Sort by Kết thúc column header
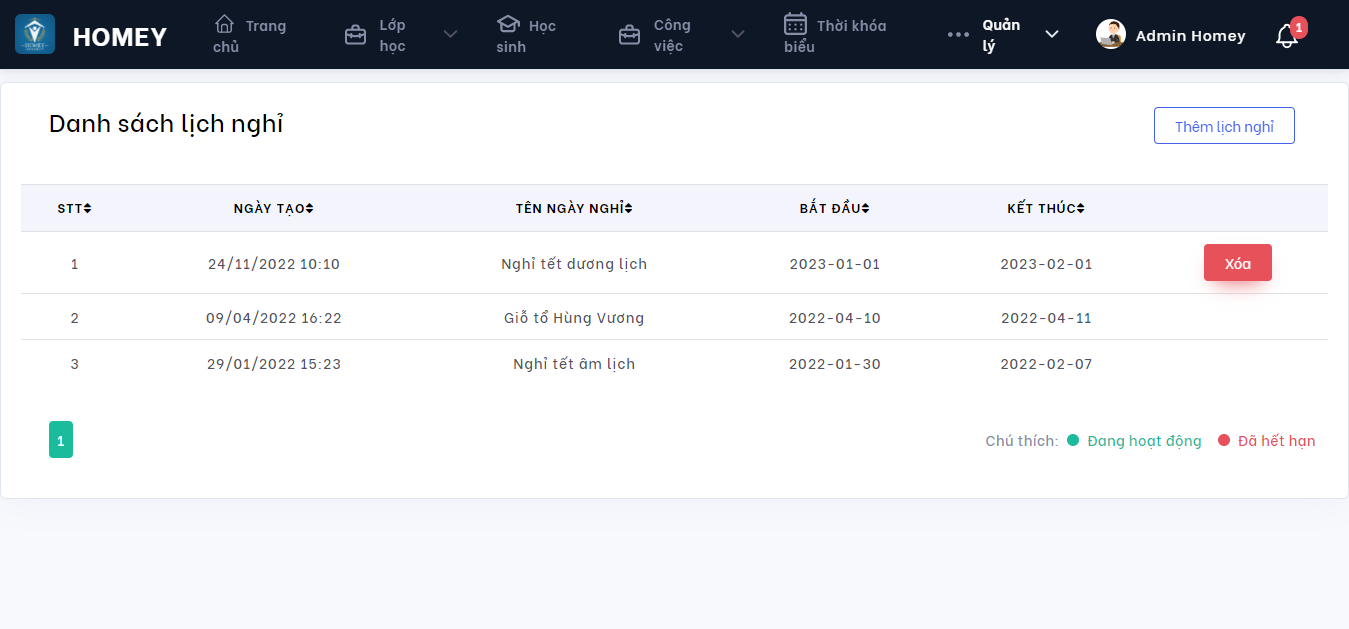This screenshot has height=629, width=1349. pyautogui.click(x=1046, y=208)
